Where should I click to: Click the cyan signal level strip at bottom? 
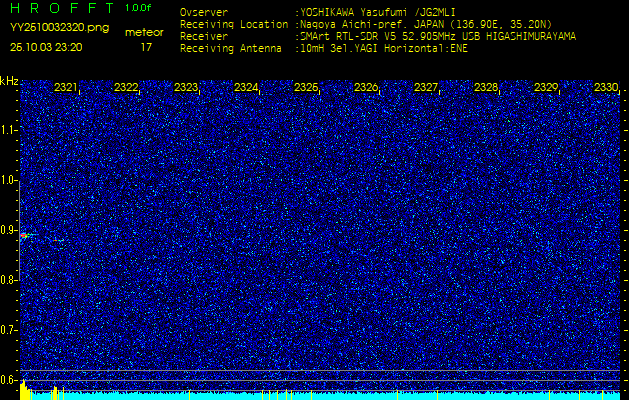pyautogui.click(x=320, y=396)
